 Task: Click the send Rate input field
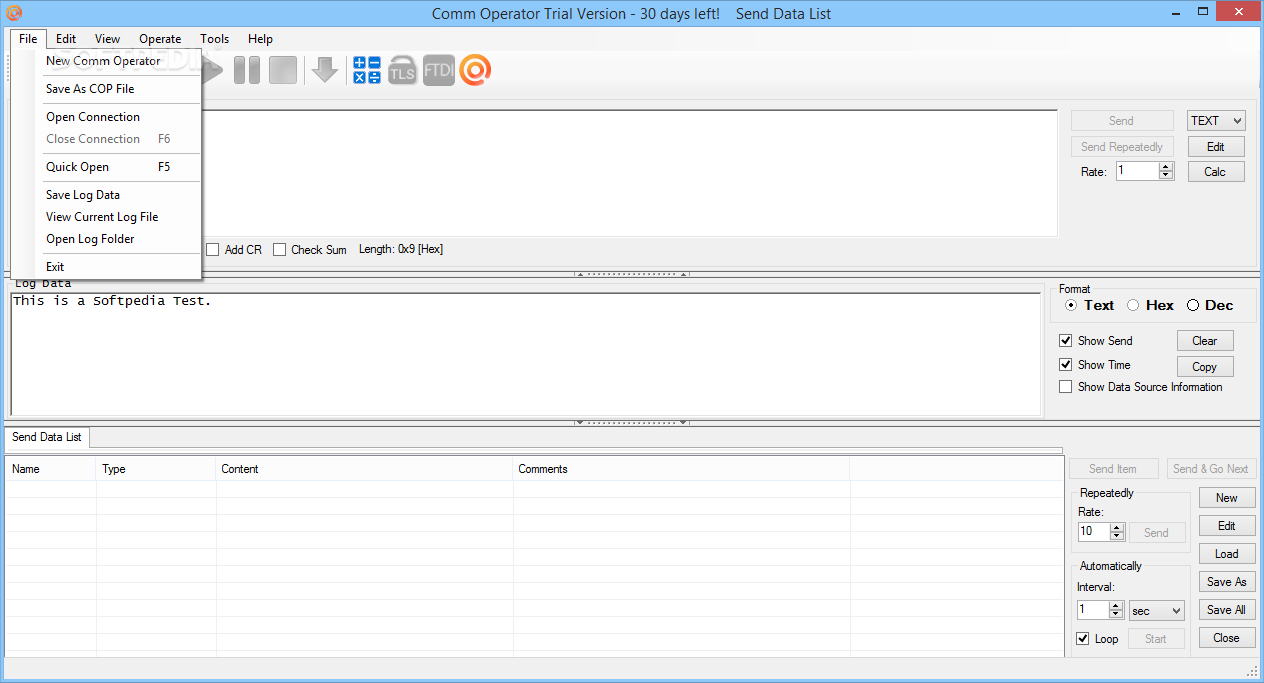pos(1137,171)
